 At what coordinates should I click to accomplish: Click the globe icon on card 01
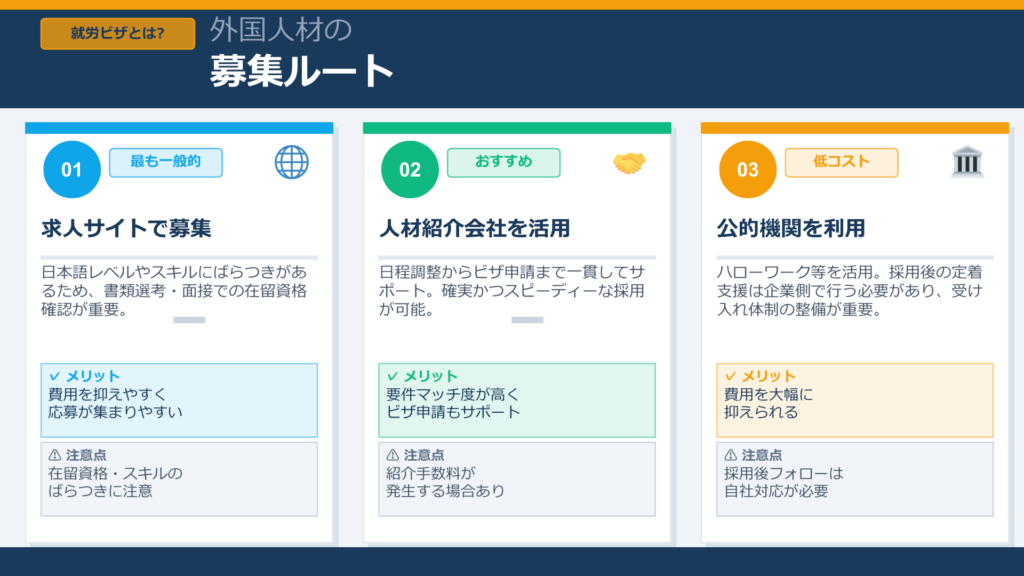pyautogui.click(x=291, y=162)
